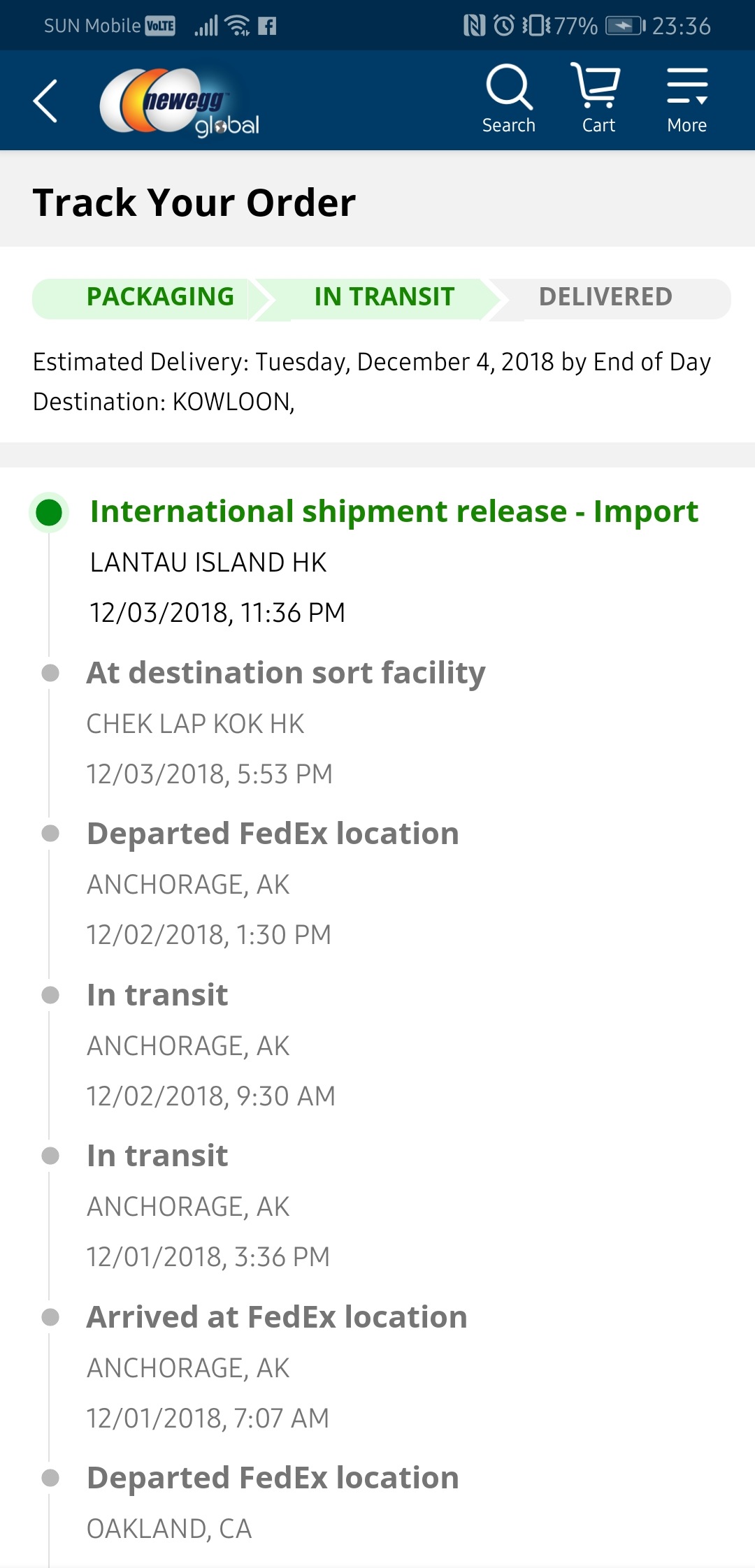Click the green current-status timeline dot
755x1568 pixels.
pos(49,512)
